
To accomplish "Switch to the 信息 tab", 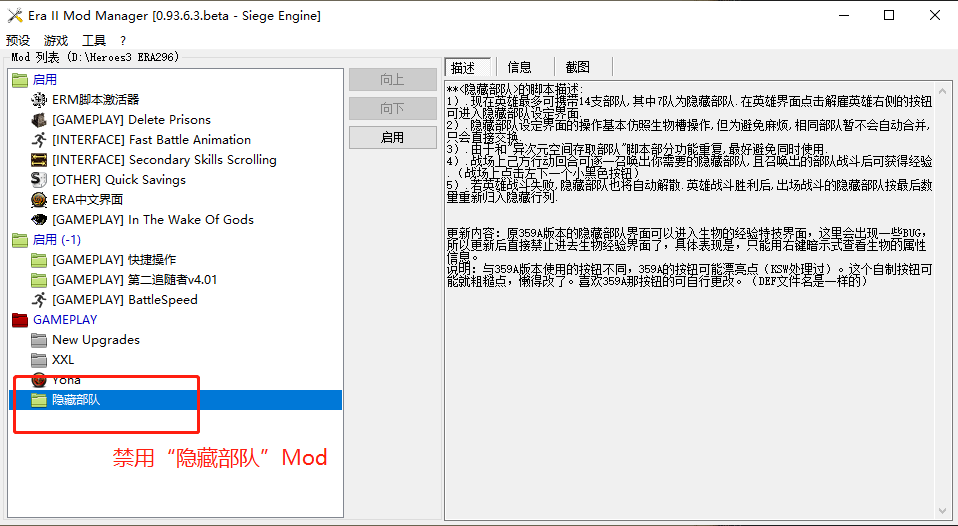I will [519, 67].
